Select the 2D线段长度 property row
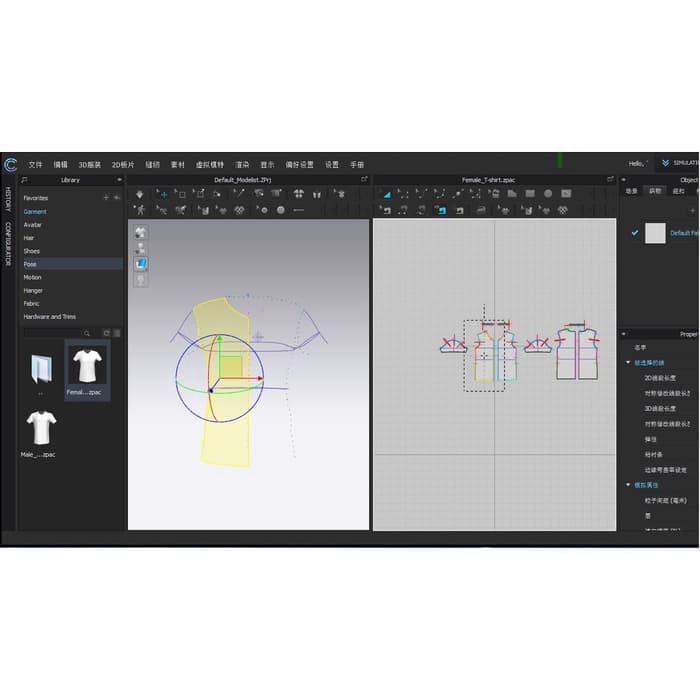 pos(660,378)
